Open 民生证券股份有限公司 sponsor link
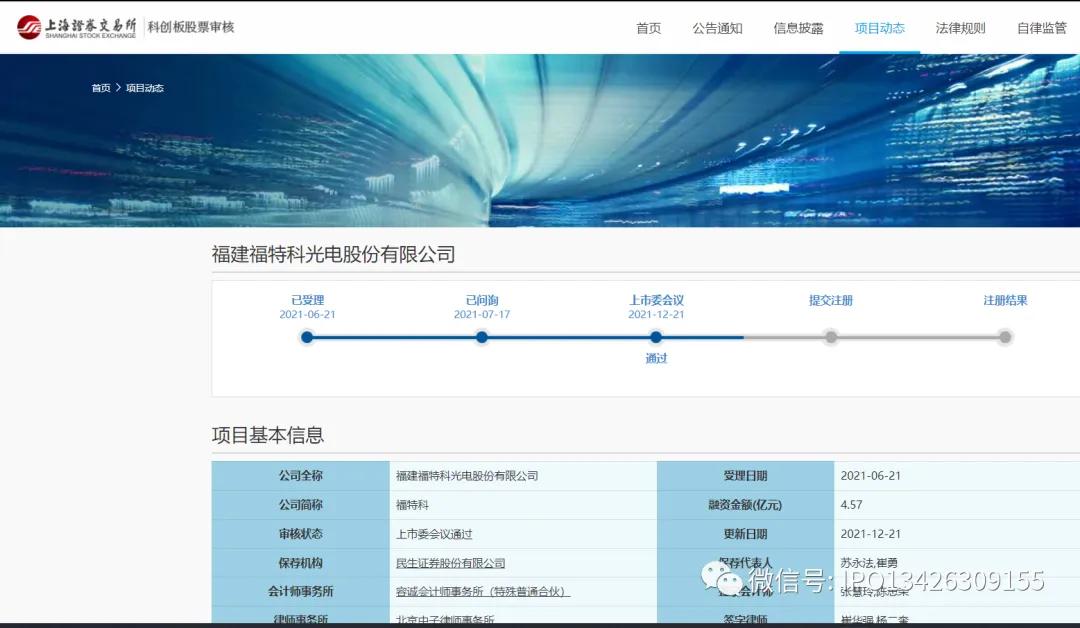1080x628 pixels. tap(450, 563)
